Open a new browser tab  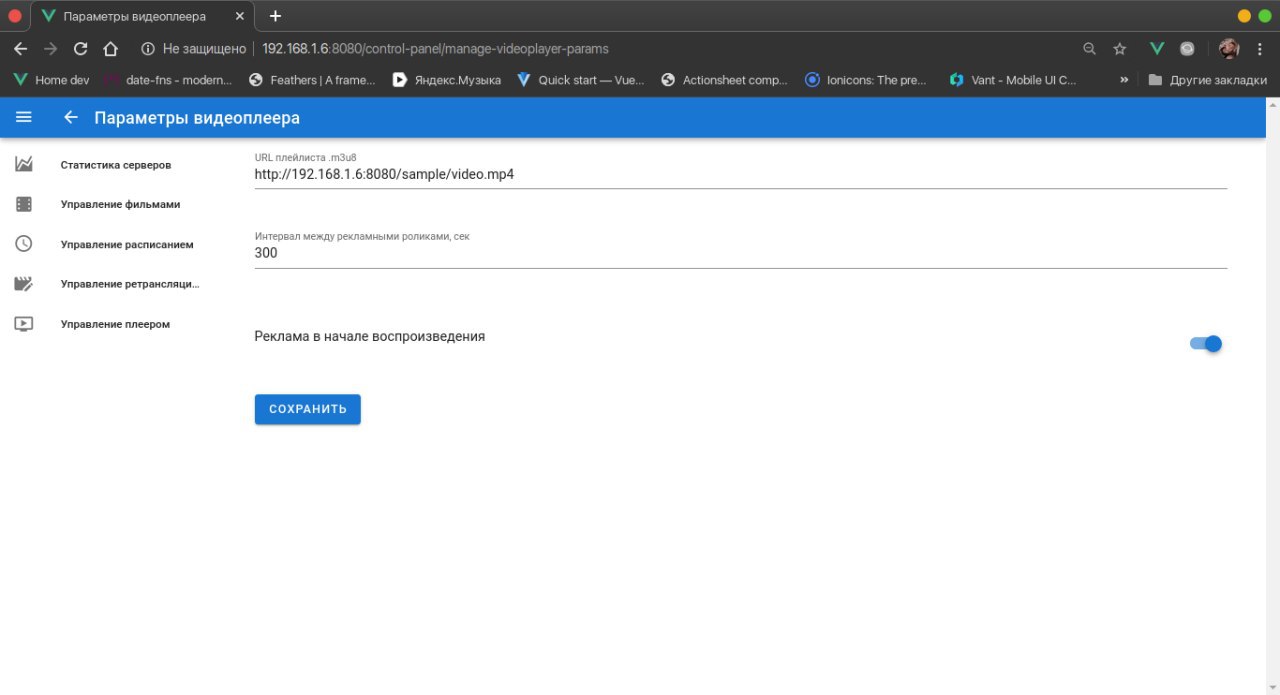[x=276, y=16]
